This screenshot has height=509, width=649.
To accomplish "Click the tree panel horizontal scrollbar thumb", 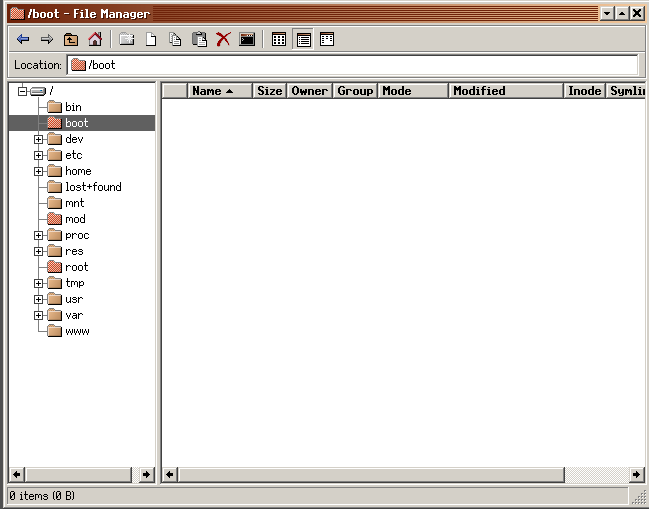I will tap(79, 475).
